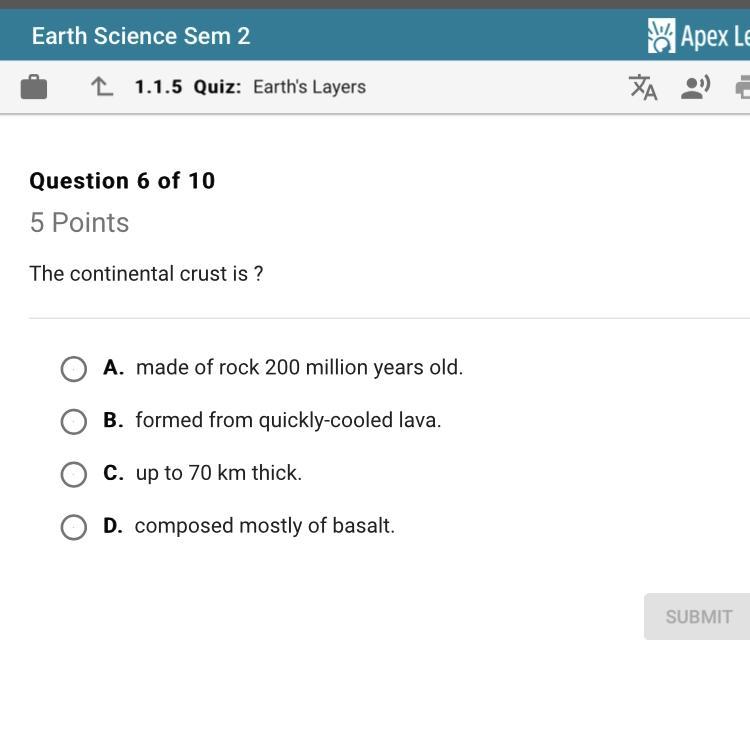Click the question text about continental crust
The image size is (750, 751).
[x=146, y=274]
